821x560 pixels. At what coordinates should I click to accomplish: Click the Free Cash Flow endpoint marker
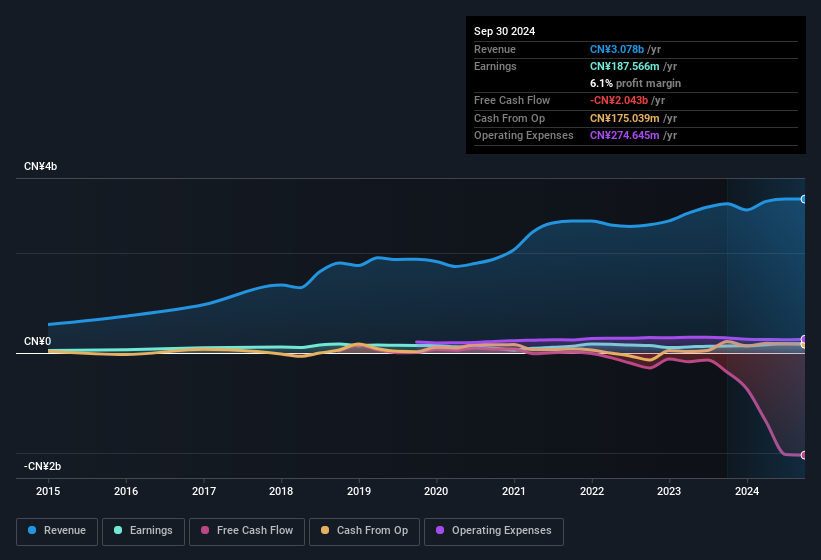point(804,455)
